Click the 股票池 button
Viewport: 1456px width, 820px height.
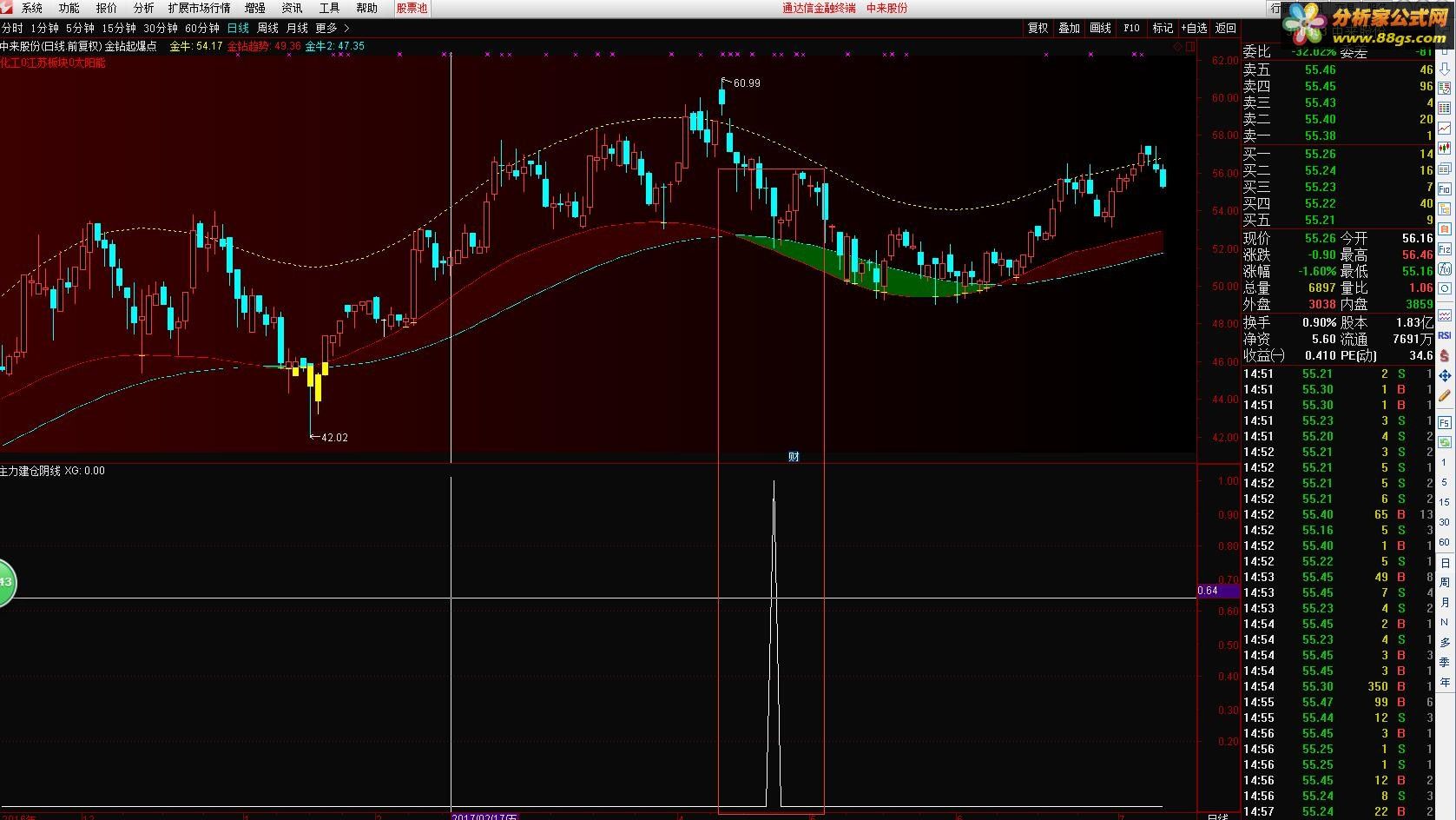click(x=412, y=8)
